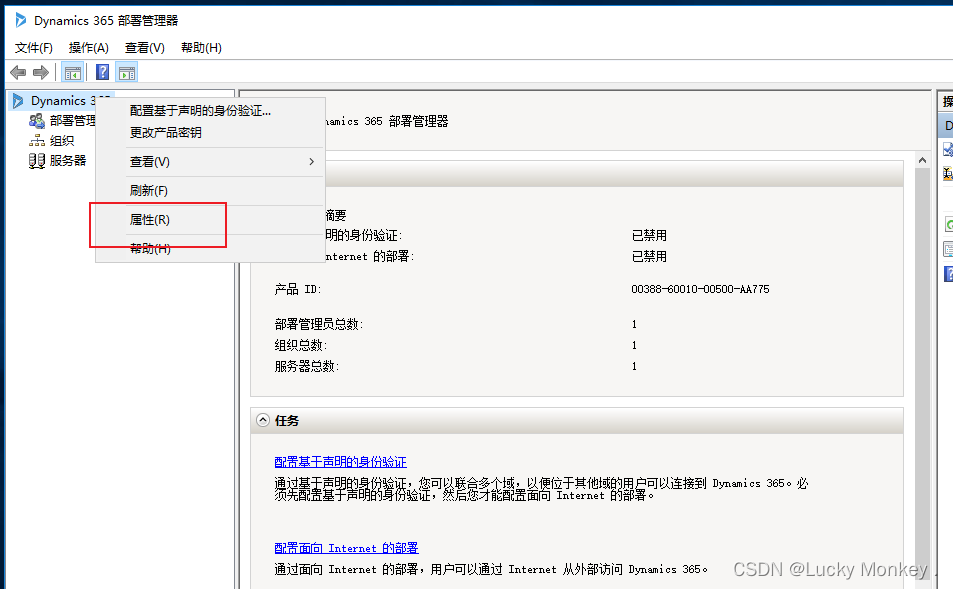Click the Forward arrow toolbar icon
953x589 pixels.
(41, 73)
